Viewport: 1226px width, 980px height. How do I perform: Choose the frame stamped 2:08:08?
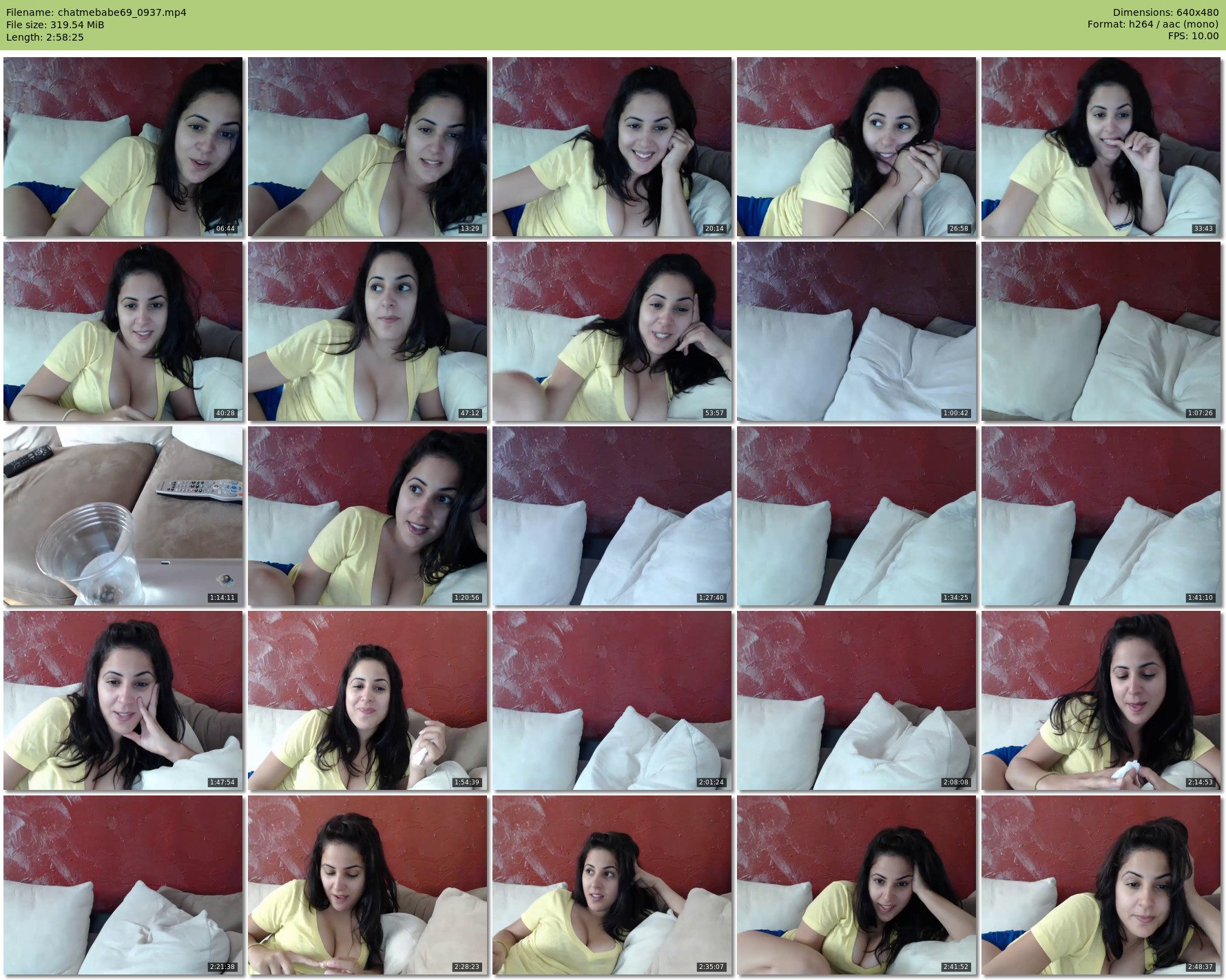click(x=856, y=700)
